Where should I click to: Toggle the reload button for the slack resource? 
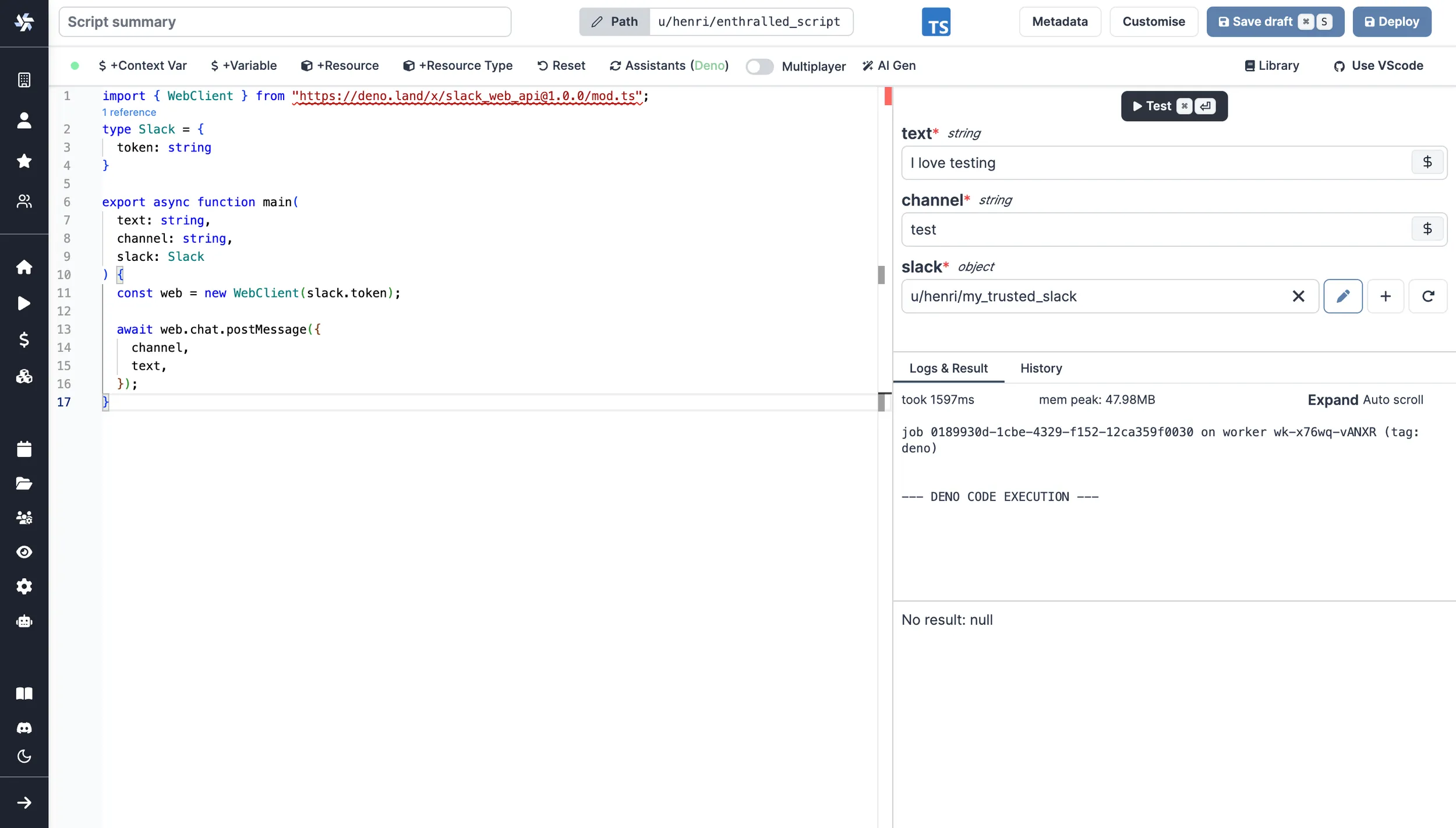tap(1428, 296)
